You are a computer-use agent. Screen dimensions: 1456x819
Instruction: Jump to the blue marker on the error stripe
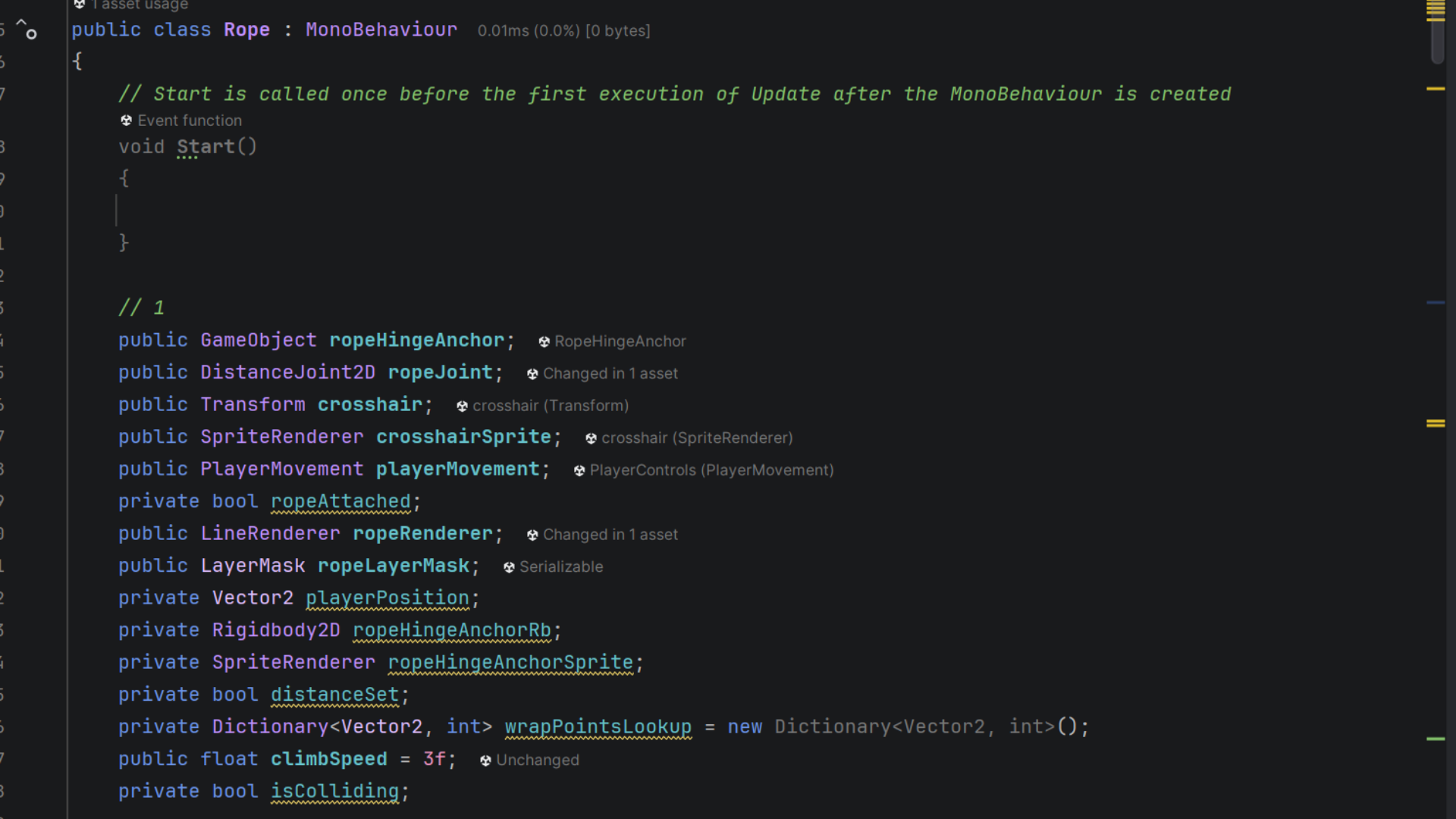click(x=1435, y=303)
